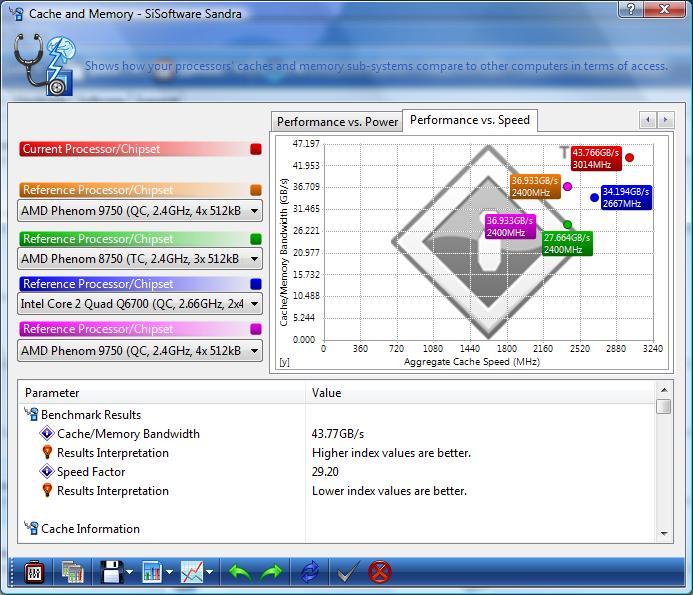Viewport: 693px width, 595px height.
Task: Click the bar chart options icon
Action: coord(152,572)
